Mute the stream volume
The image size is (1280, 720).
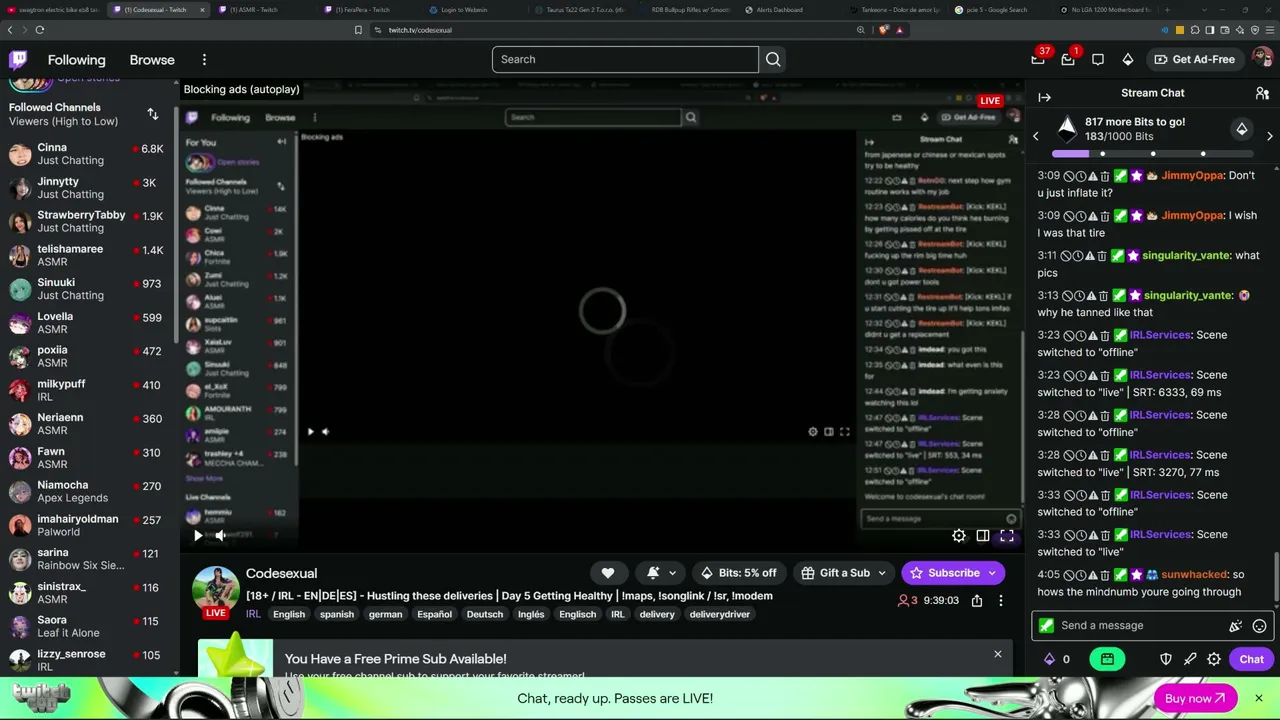[221, 536]
